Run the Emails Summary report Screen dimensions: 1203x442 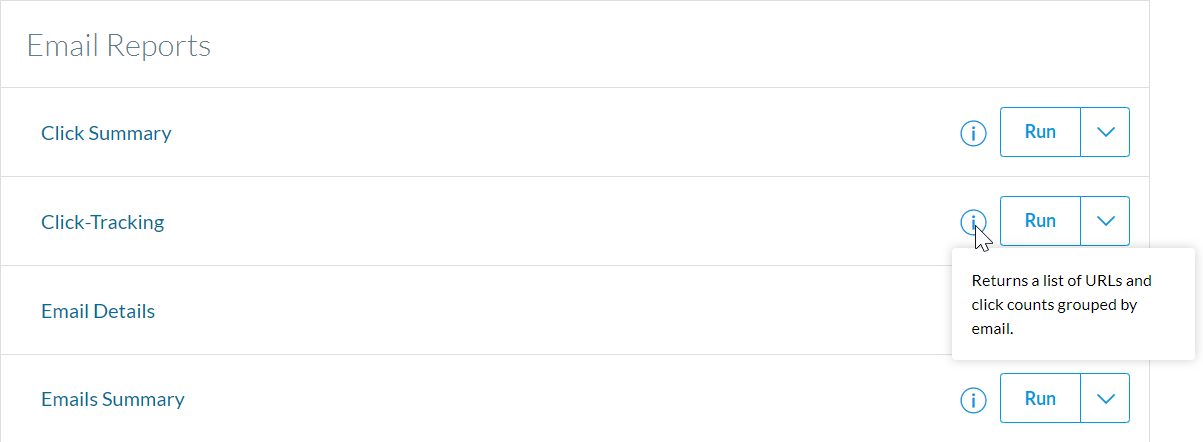(x=1040, y=398)
